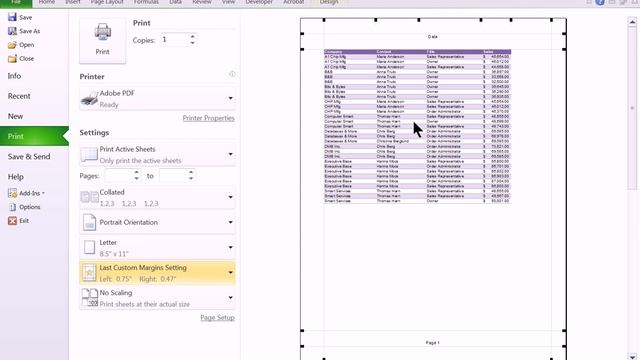Open Excel Options
The image size is (640, 360).
pyautogui.click(x=24, y=207)
